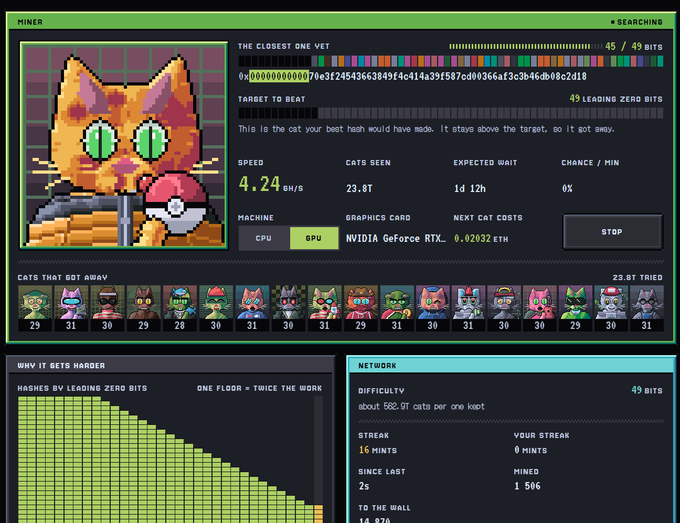Click the STOP button

point(612,232)
